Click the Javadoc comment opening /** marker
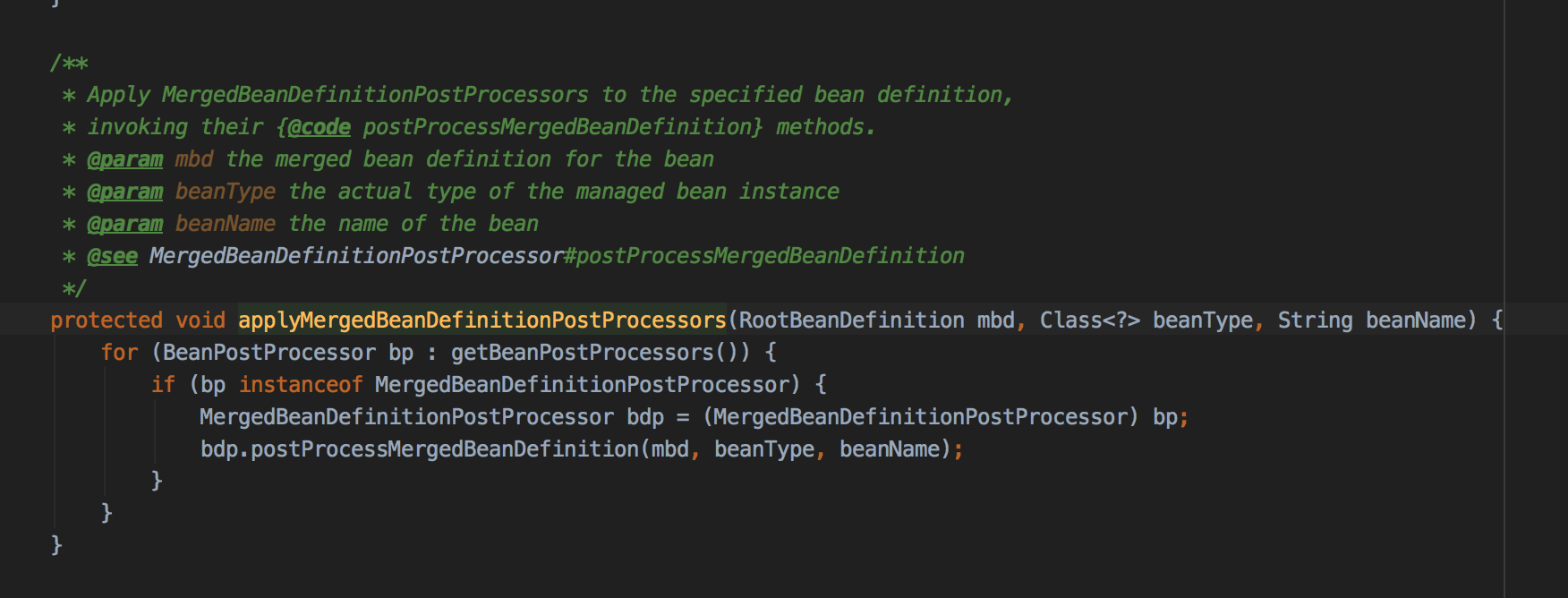This screenshot has height=598, width=1568. tap(69, 63)
